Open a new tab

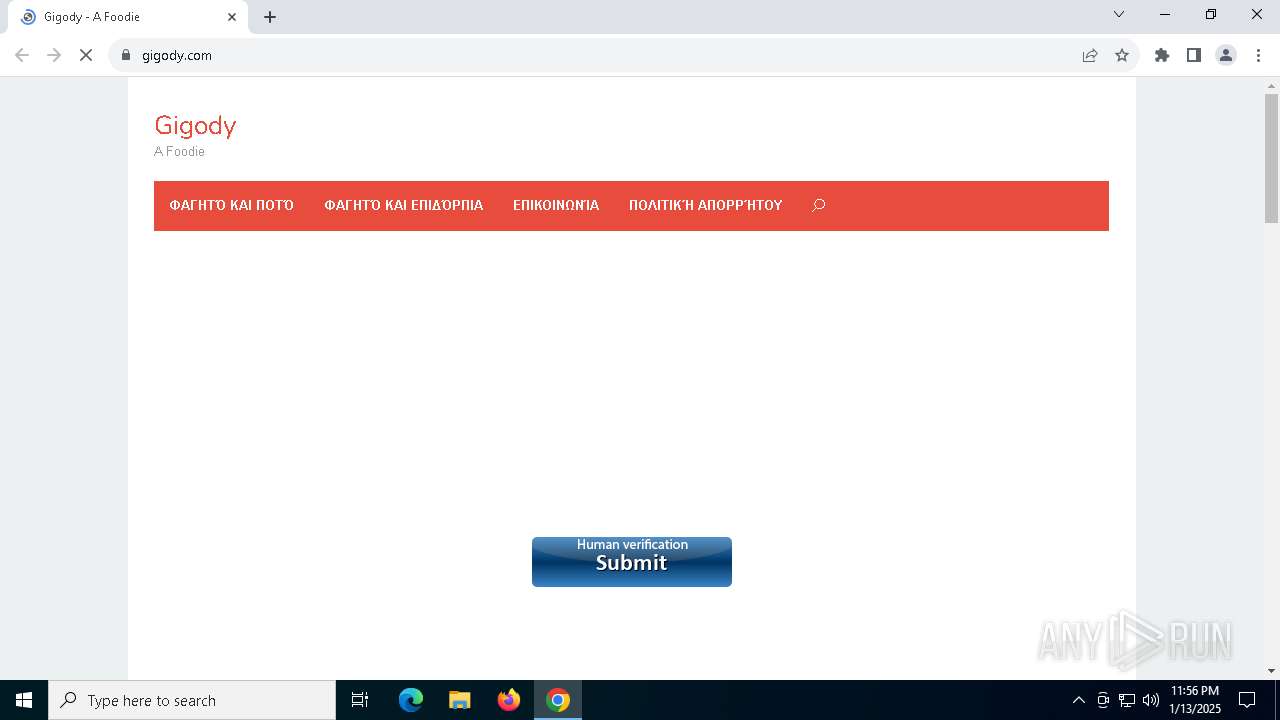click(x=270, y=17)
